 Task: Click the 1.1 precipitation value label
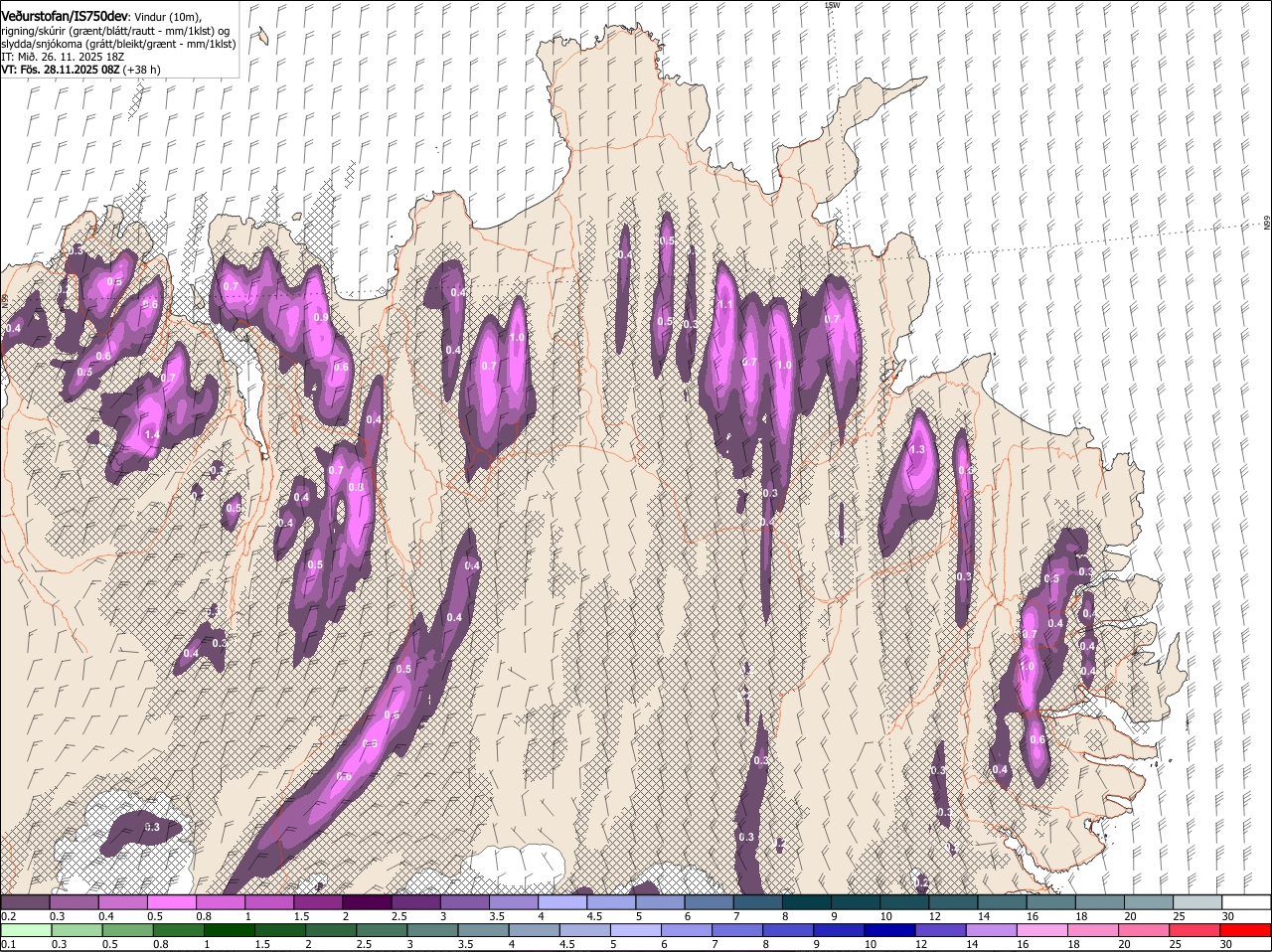click(x=724, y=305)
